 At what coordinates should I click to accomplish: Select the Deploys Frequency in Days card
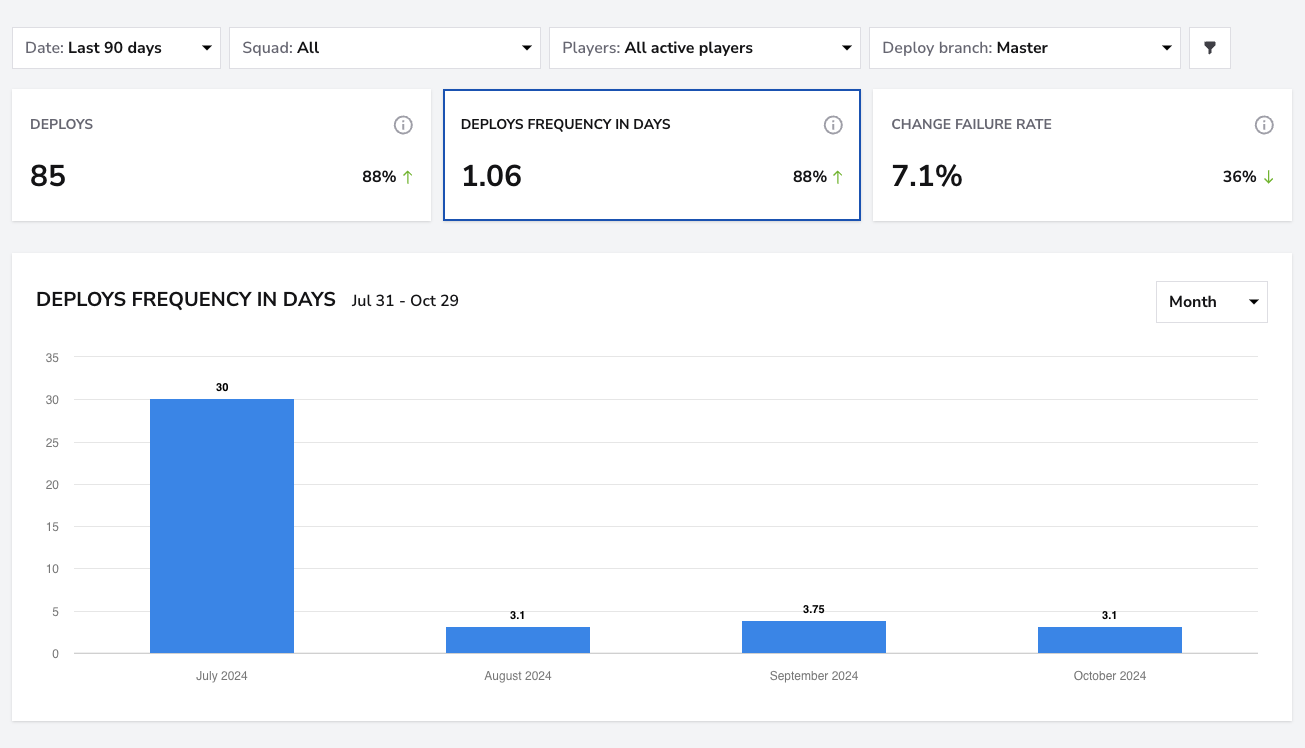click(x=652, y=155)
